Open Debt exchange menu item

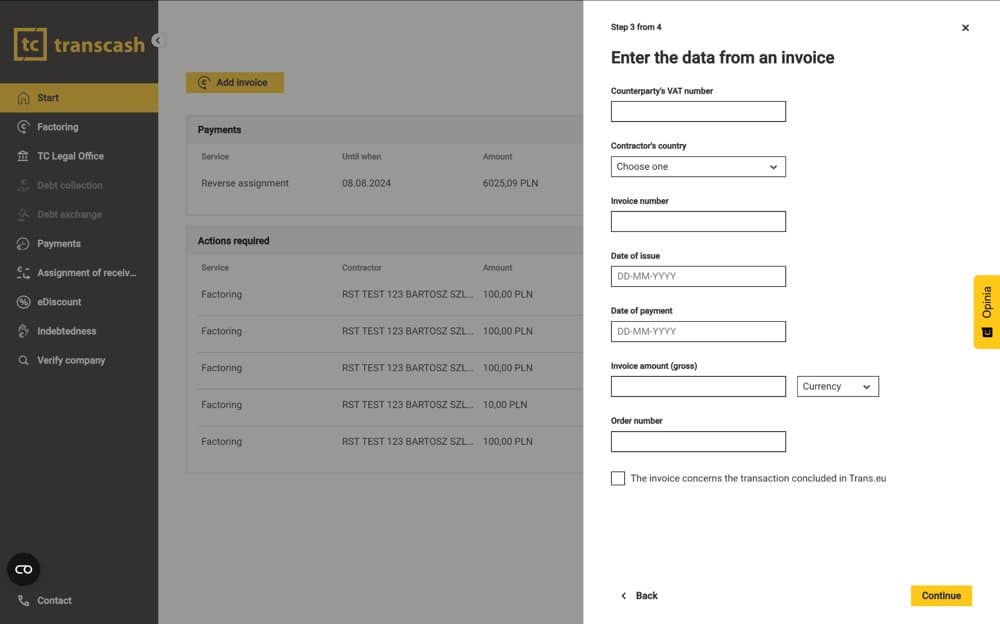click(x=79, y=214)
